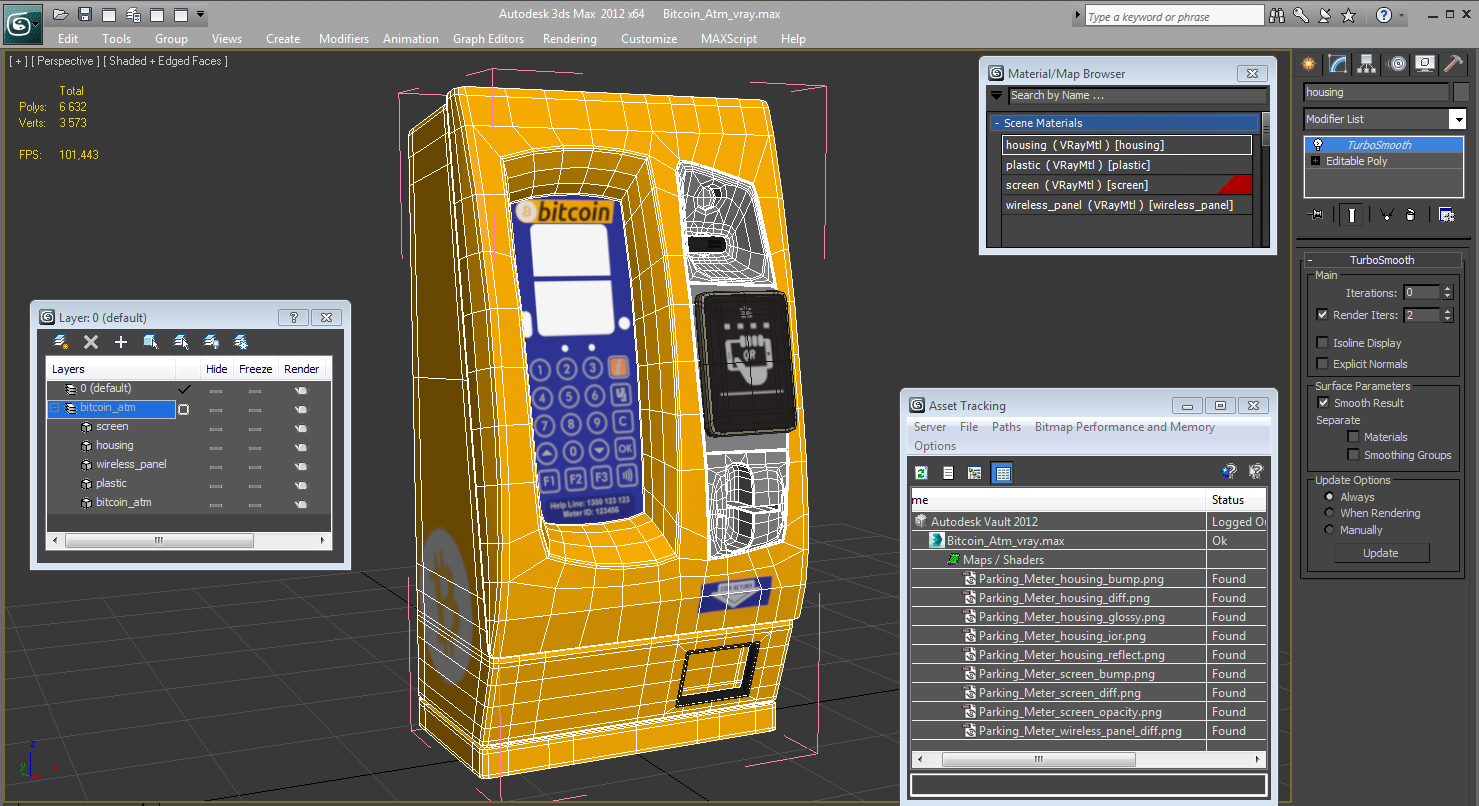Open the Motion command panel tab
Screen dimensions: 1479x806
click(1397, 64)
